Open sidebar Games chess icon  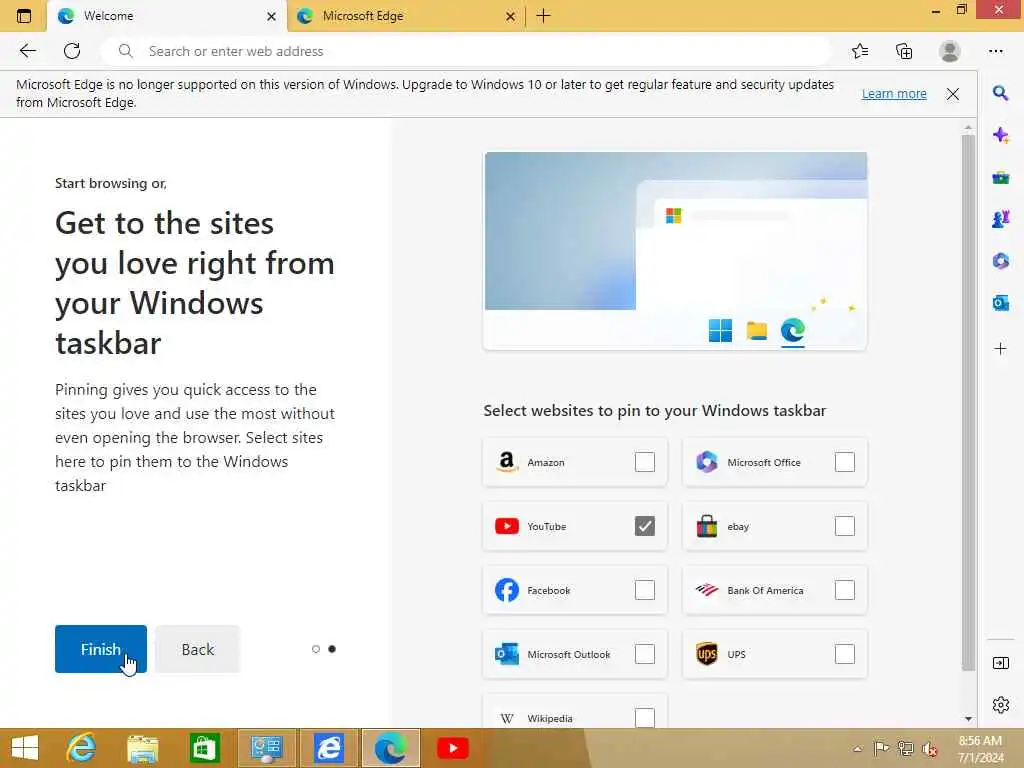pos(1000,219)
